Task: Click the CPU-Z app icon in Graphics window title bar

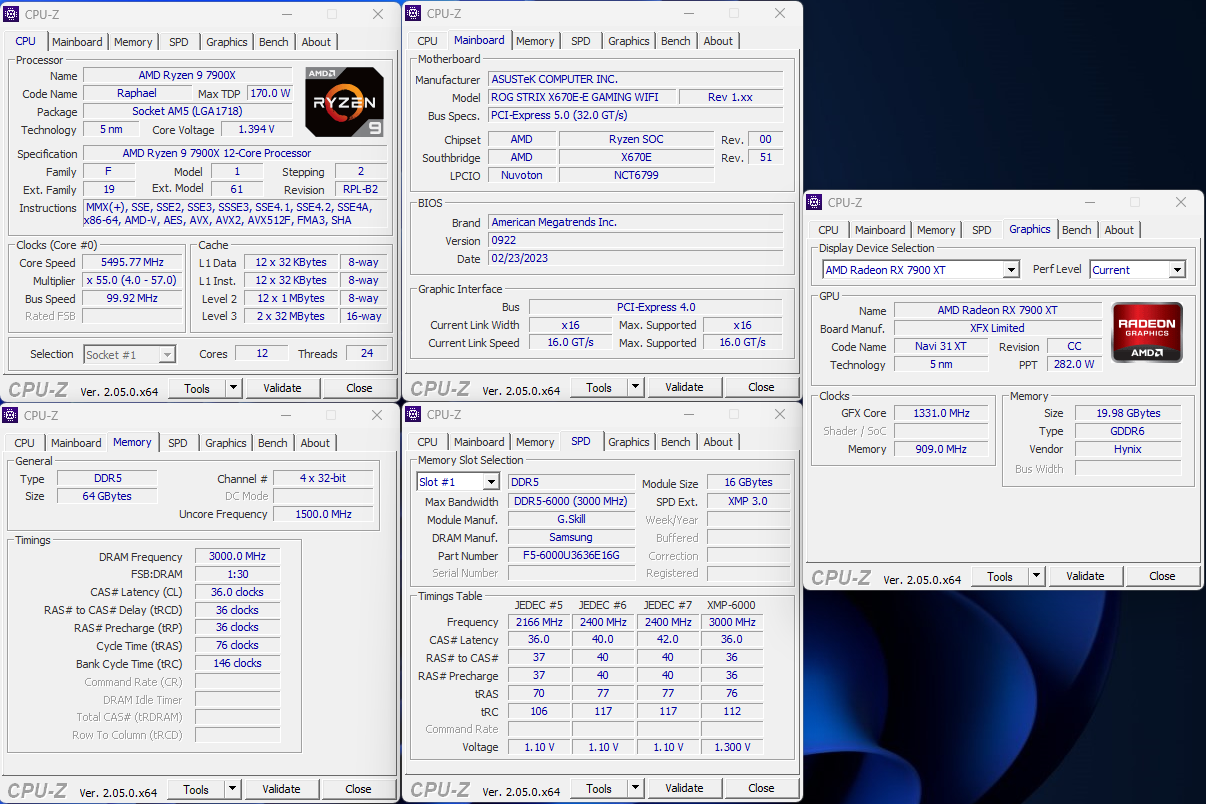Action: pos(816,202)
